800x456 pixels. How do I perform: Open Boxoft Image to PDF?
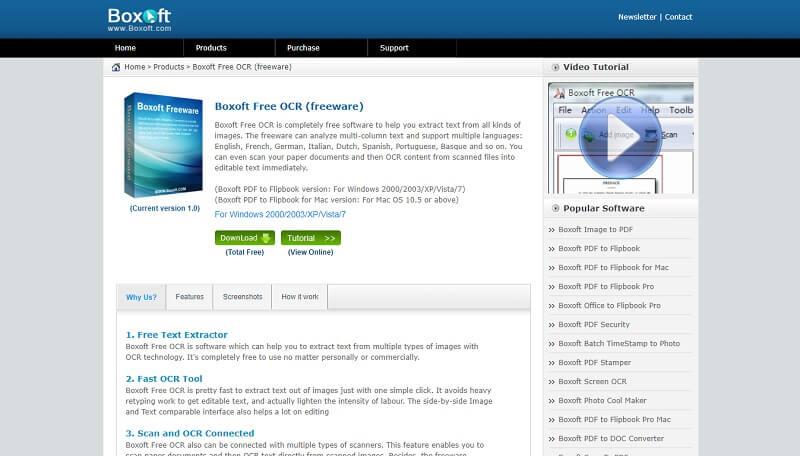[595, 230]
